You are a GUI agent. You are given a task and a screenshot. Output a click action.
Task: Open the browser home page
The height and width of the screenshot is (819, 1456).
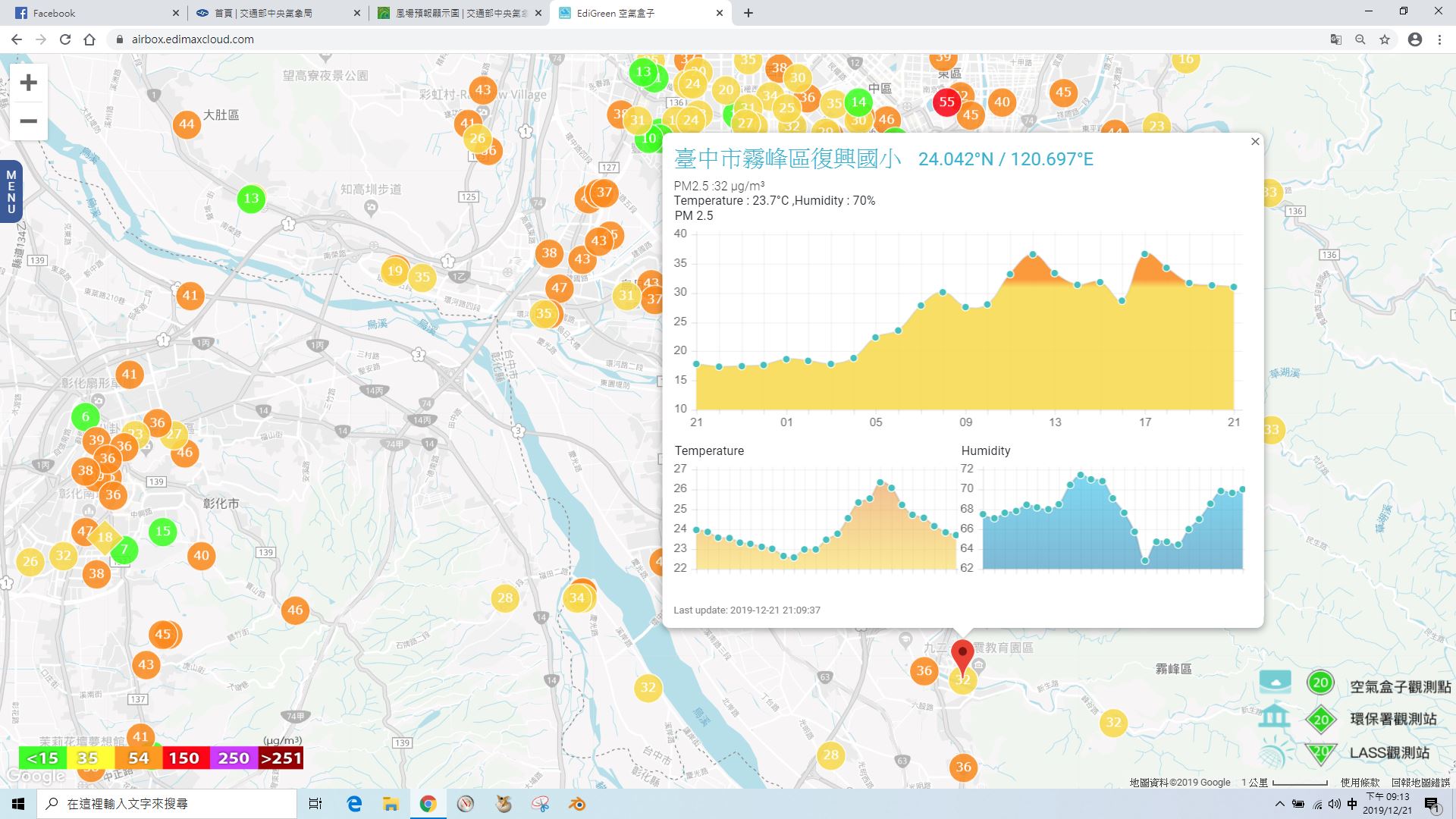click(x=89, y=39)
